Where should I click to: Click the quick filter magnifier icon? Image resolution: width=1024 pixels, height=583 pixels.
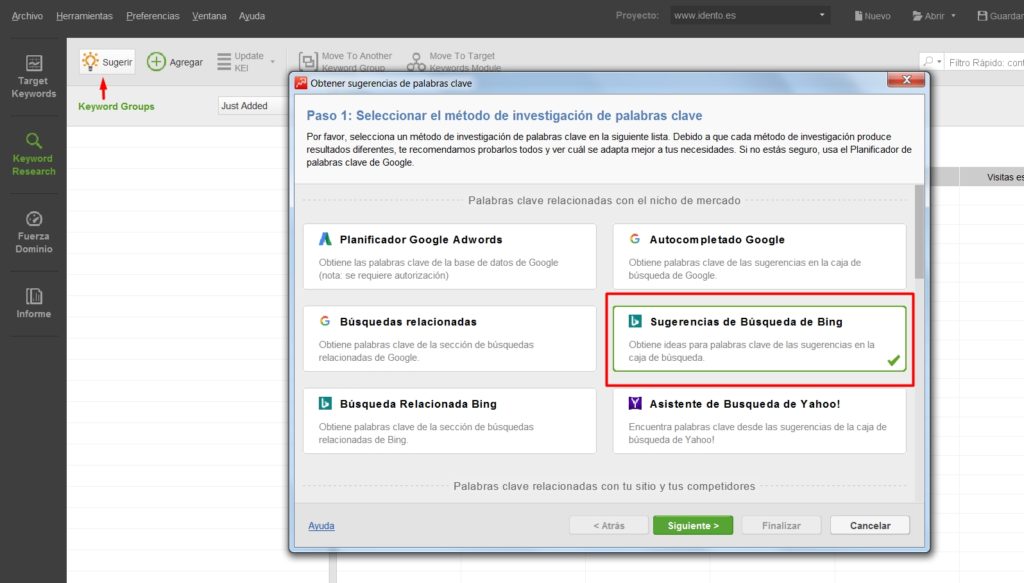[928, 62]
